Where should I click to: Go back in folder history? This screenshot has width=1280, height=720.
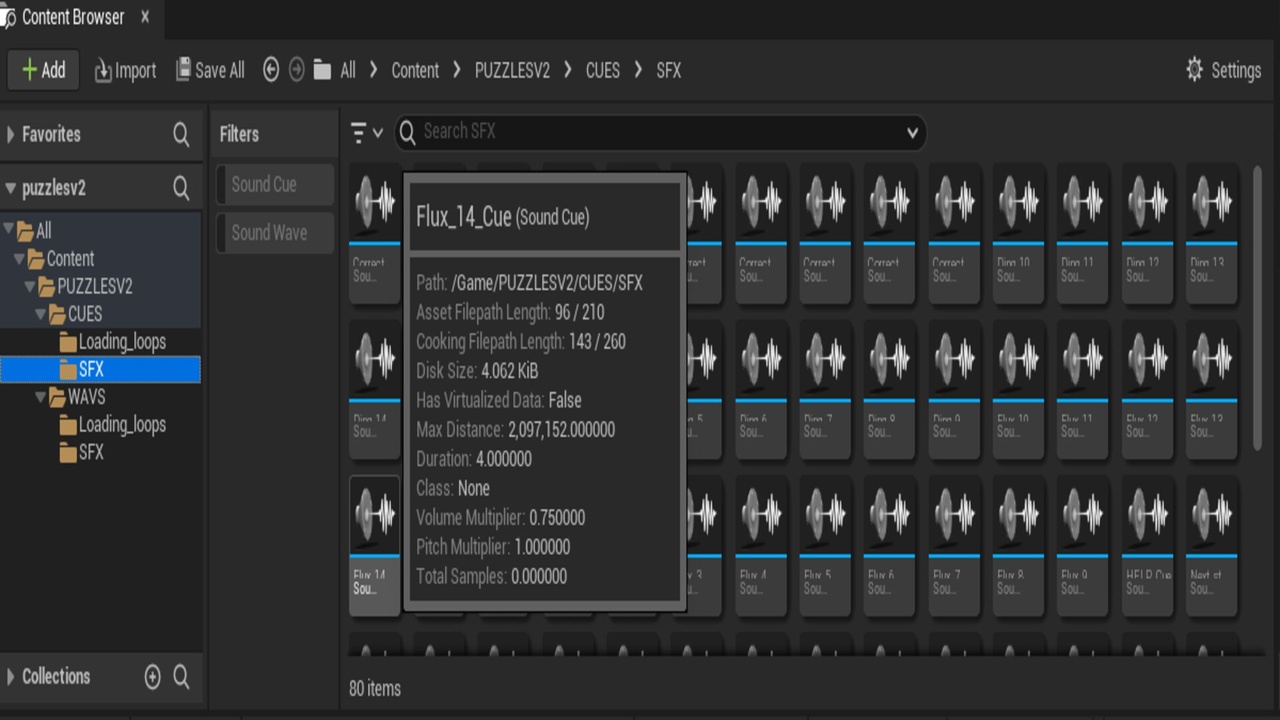[x=270, y=70]
